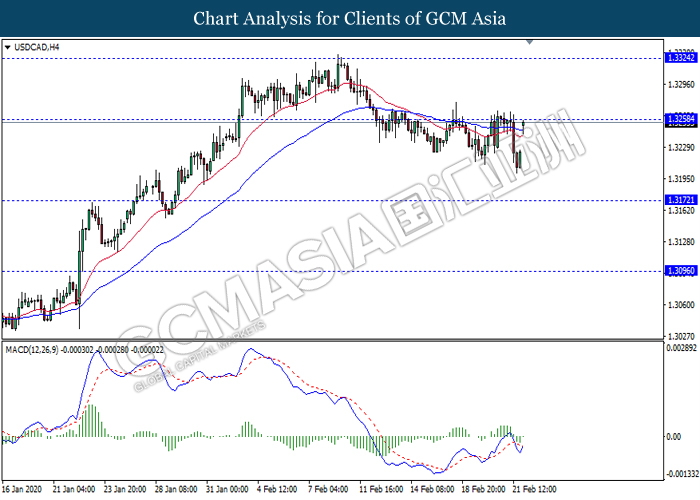
Task: Select the 1.33242 price level tag
Action: [681, 58]
